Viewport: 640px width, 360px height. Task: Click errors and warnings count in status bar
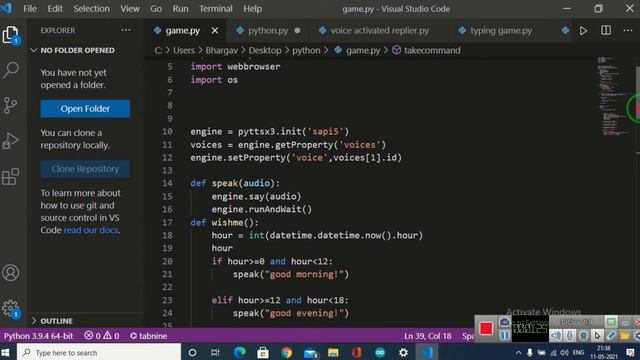[102, 336]
